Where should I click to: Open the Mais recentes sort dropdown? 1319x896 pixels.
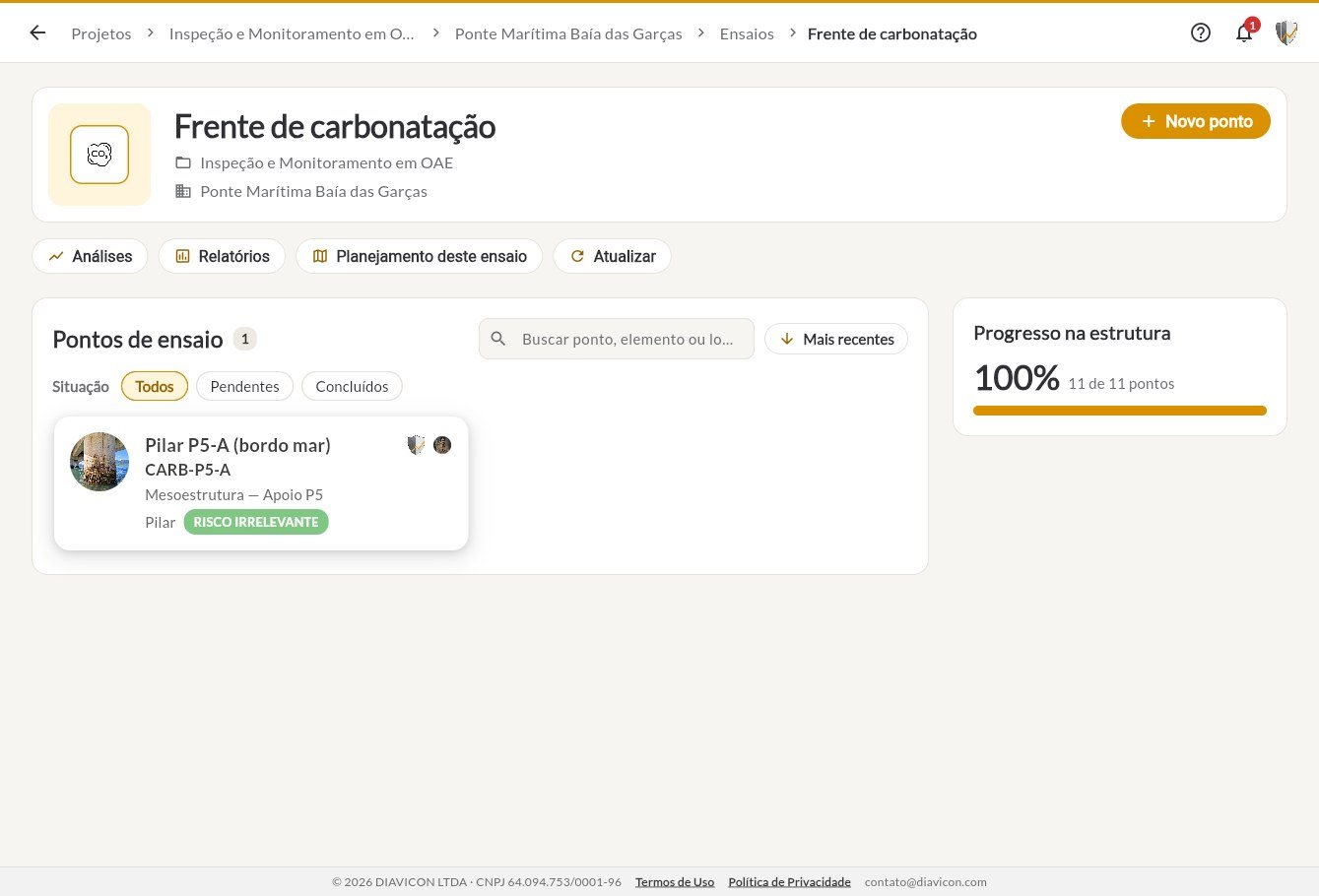pyautogui.click(x=836, y=339)
